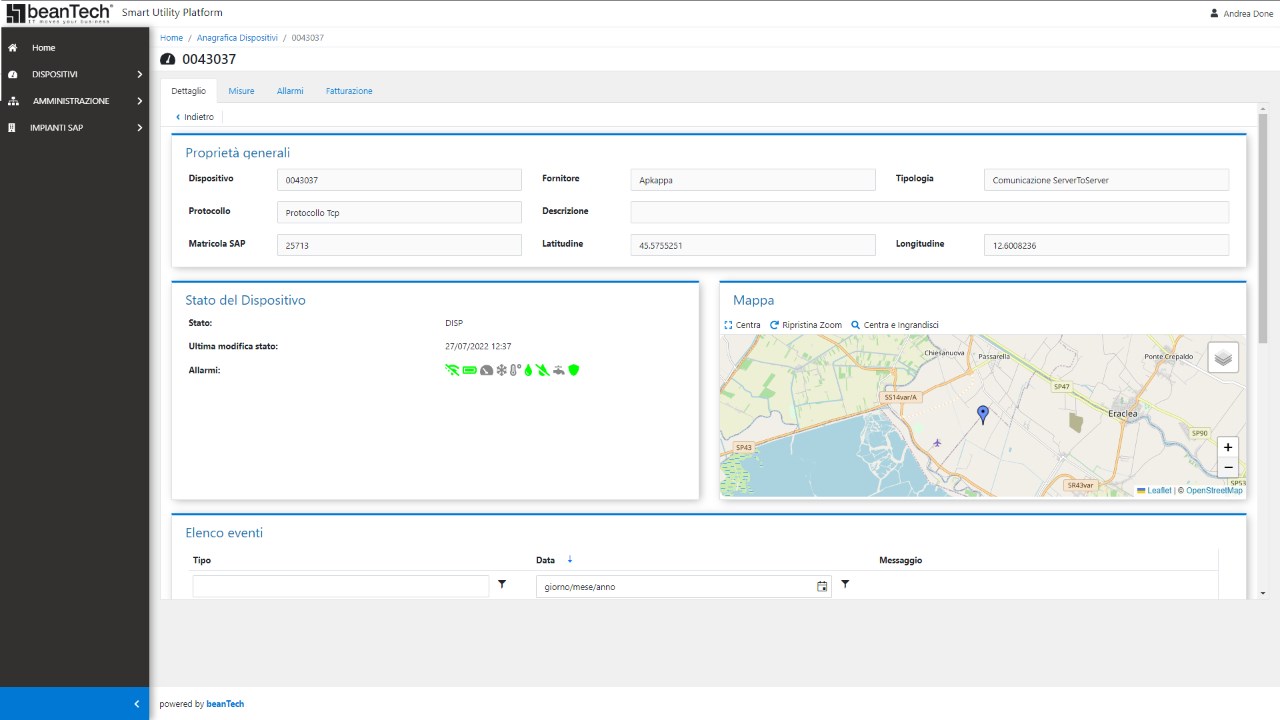Open Anagrafica Dispositivi breadcrumb link
This screenshot has width=1280, height=720.
[x=237, y=38]
